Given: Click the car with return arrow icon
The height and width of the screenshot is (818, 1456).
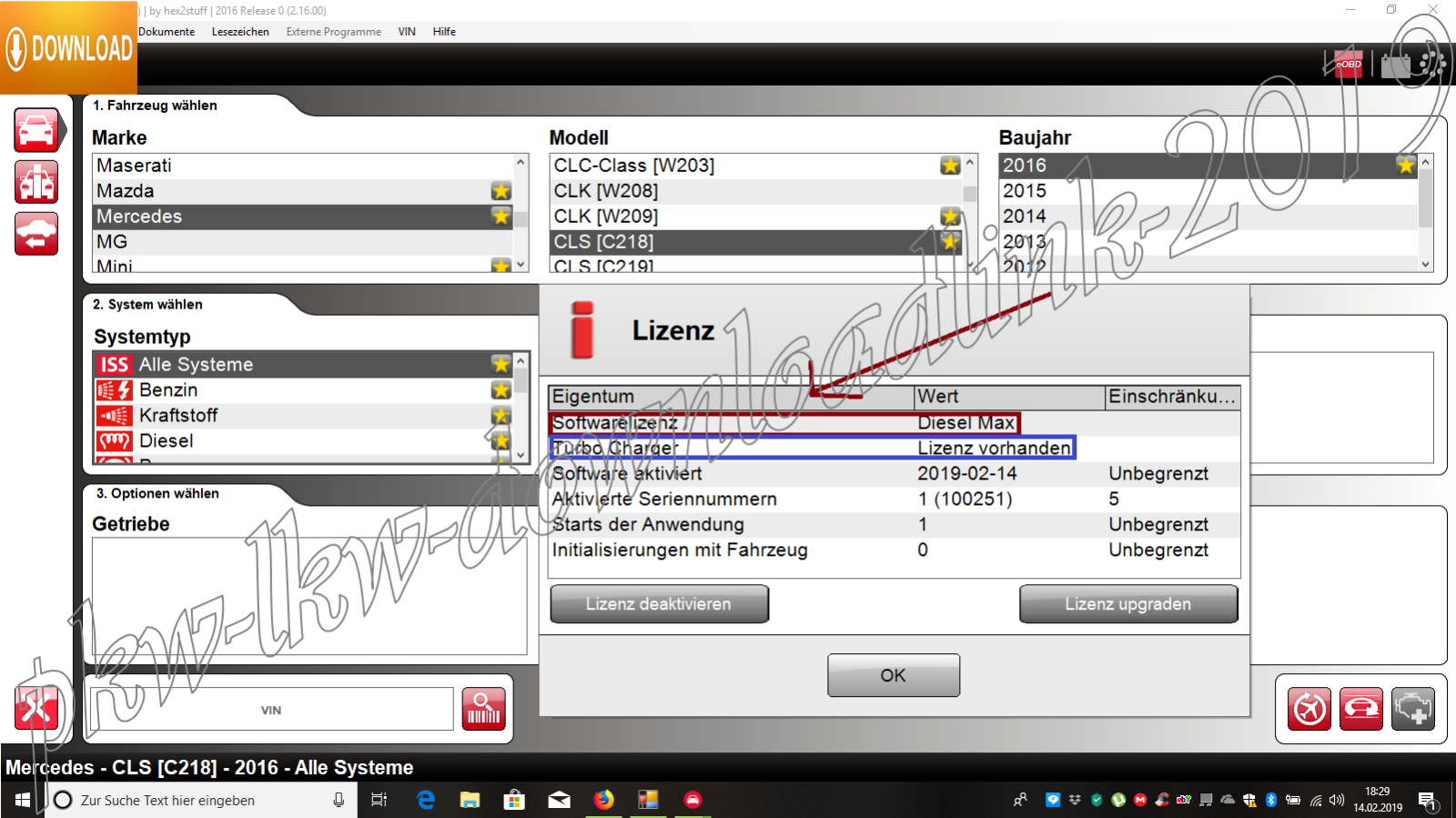Looking at the screenshot, I should click(36, 234).
